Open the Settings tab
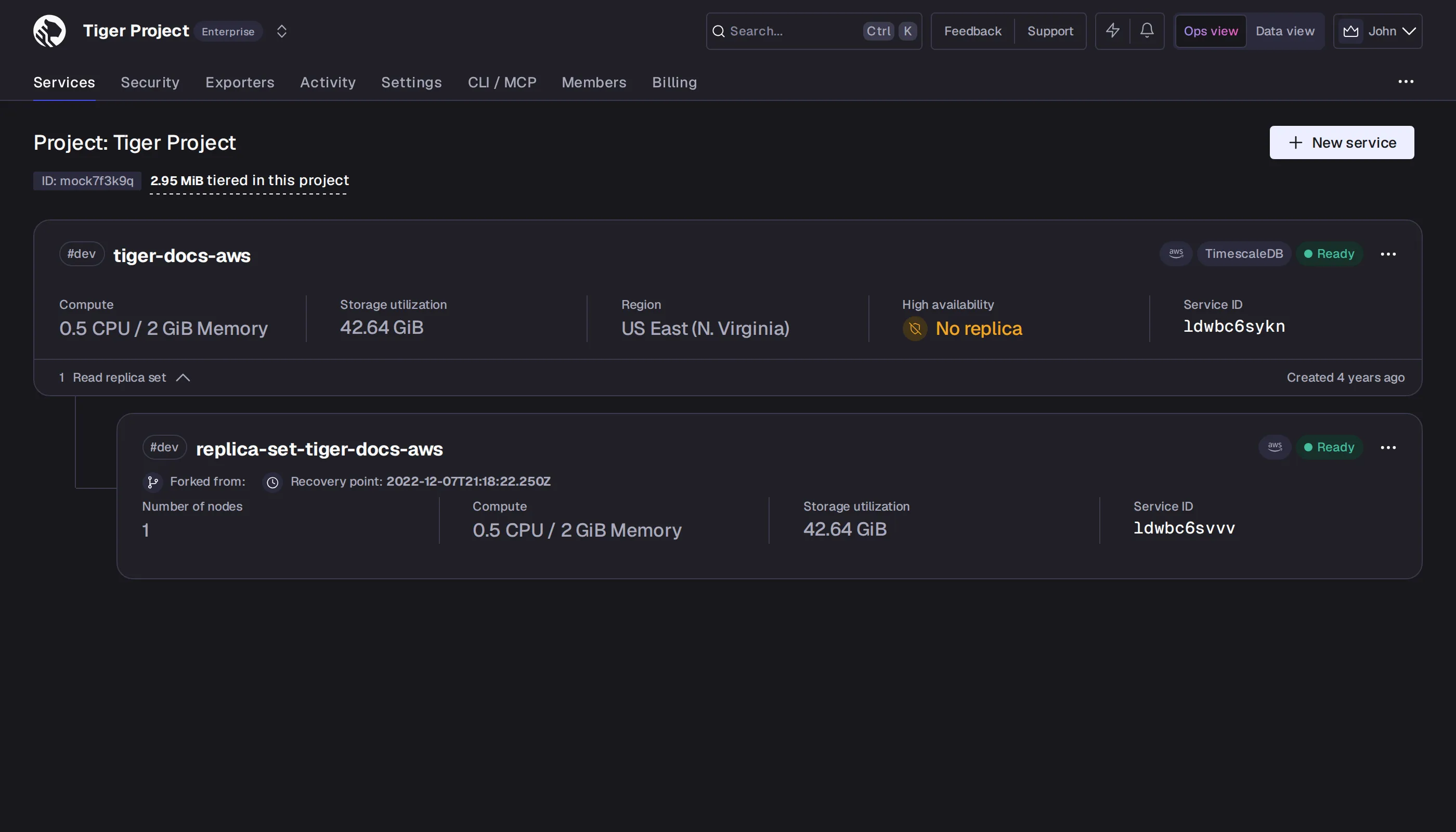The width and height of the screenshot is (1456, 832). point(411,82)
